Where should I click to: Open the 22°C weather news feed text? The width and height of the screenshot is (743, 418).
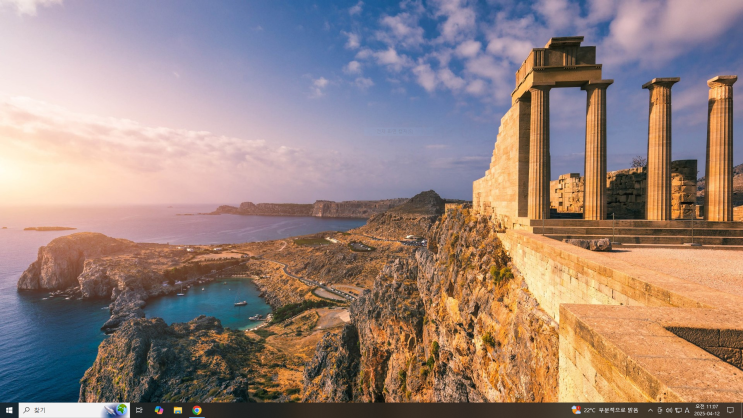coord(610,410)
